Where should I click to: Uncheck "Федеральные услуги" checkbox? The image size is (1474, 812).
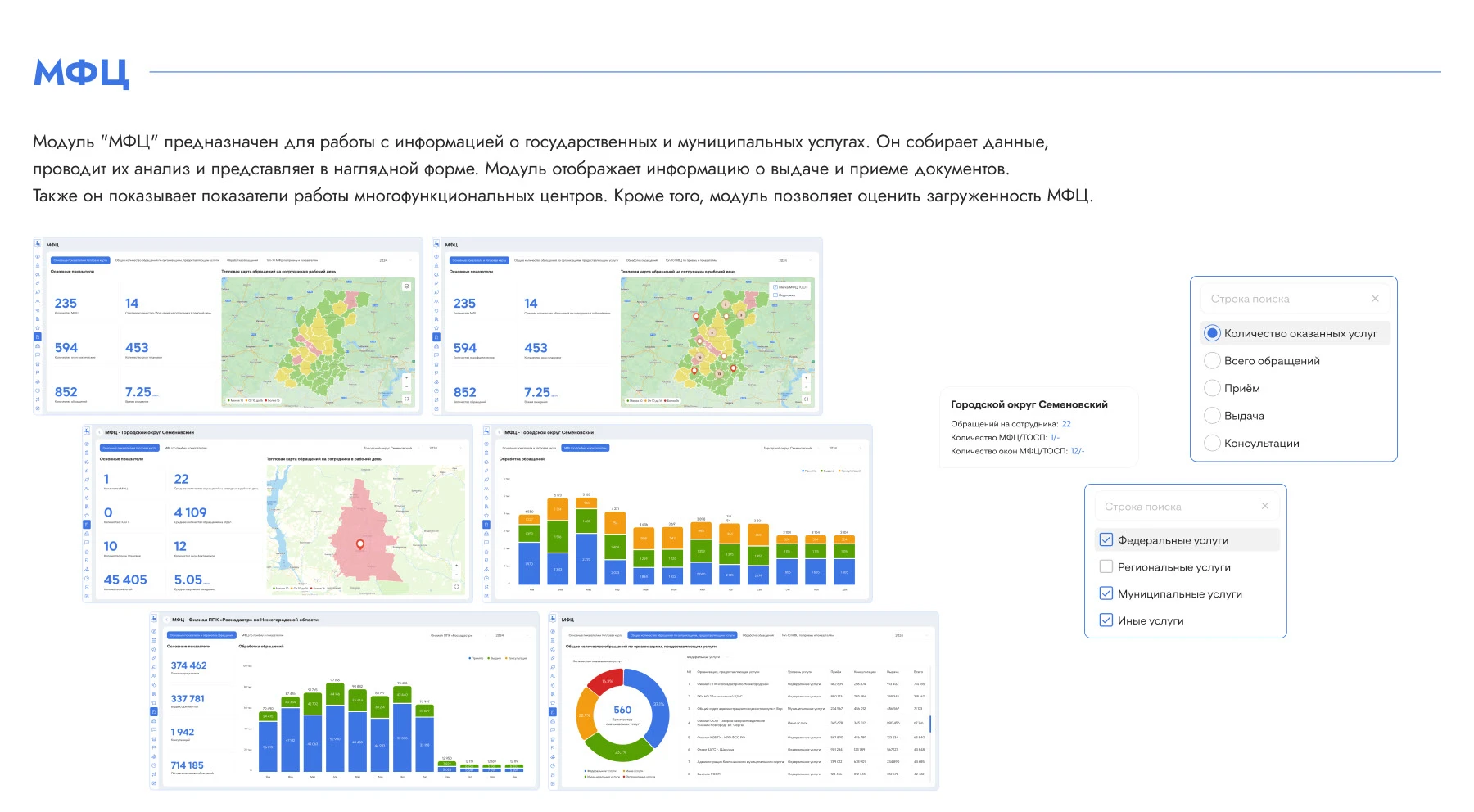1105,540
